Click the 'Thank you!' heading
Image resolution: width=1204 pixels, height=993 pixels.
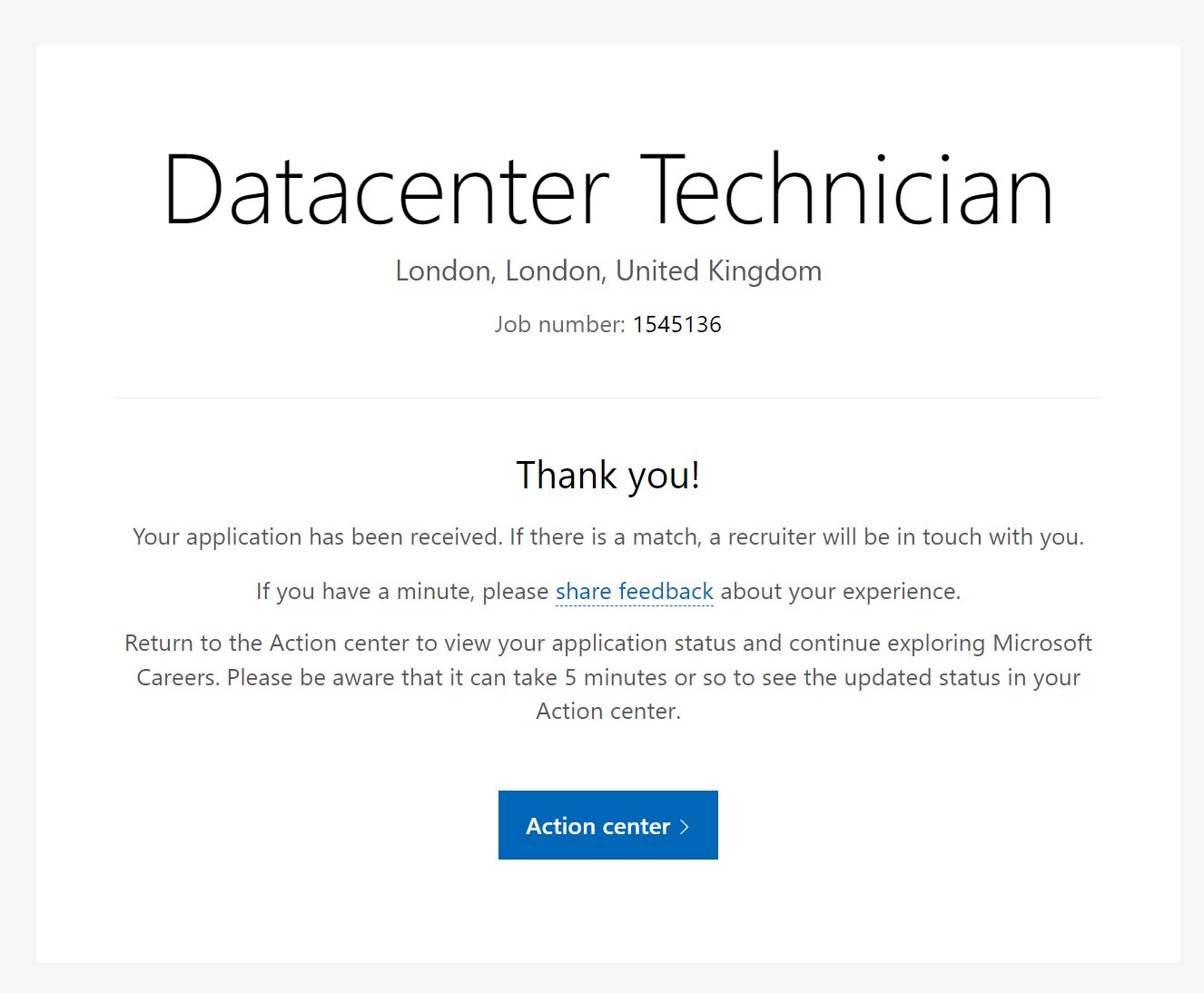(x=607, y=475)
